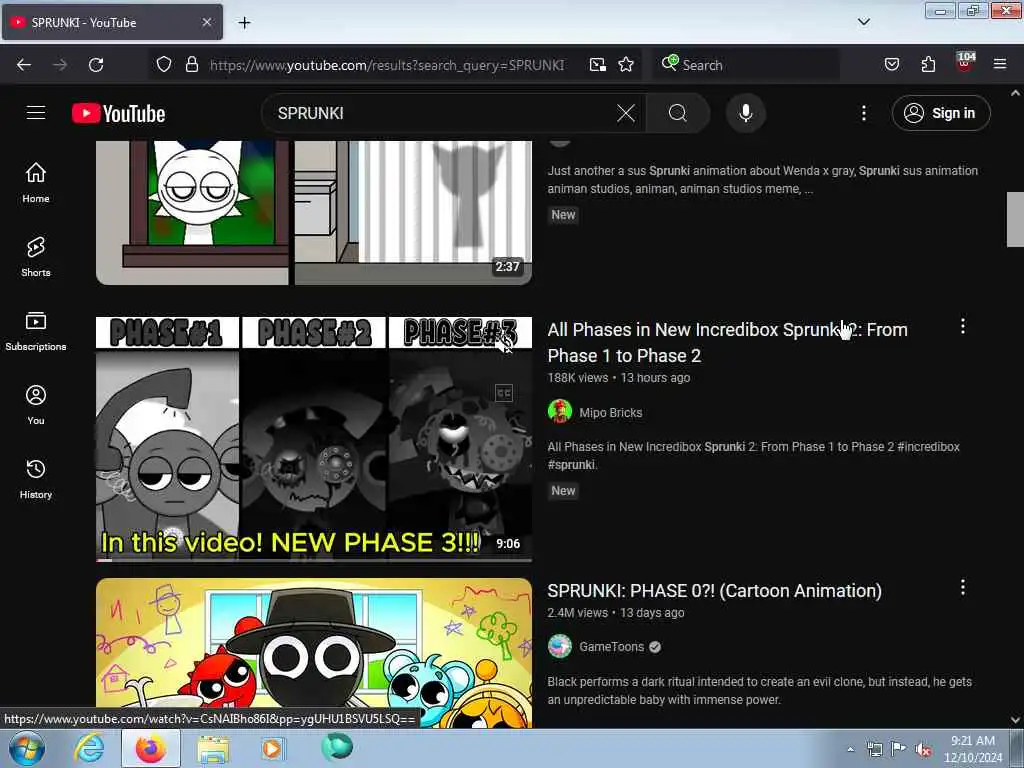
Task: Clear the SPRUNKI search text with X
Action: click(x=626, y=113)
